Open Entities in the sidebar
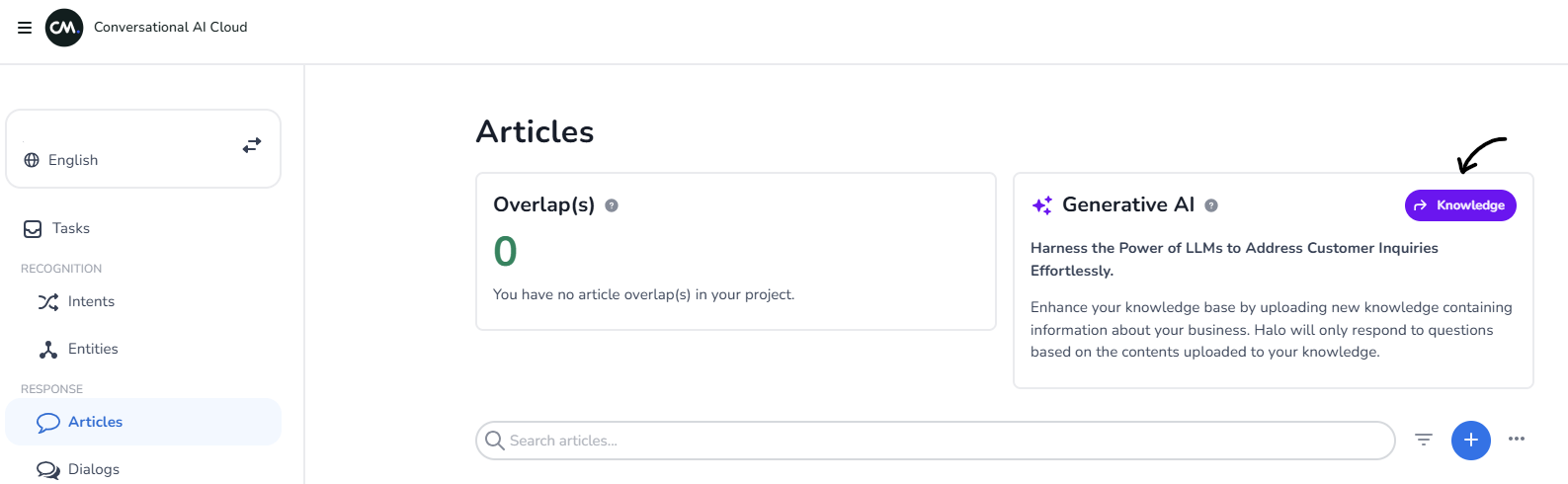Viewport: 1568px width, 484px height. [x=93, y=349]
